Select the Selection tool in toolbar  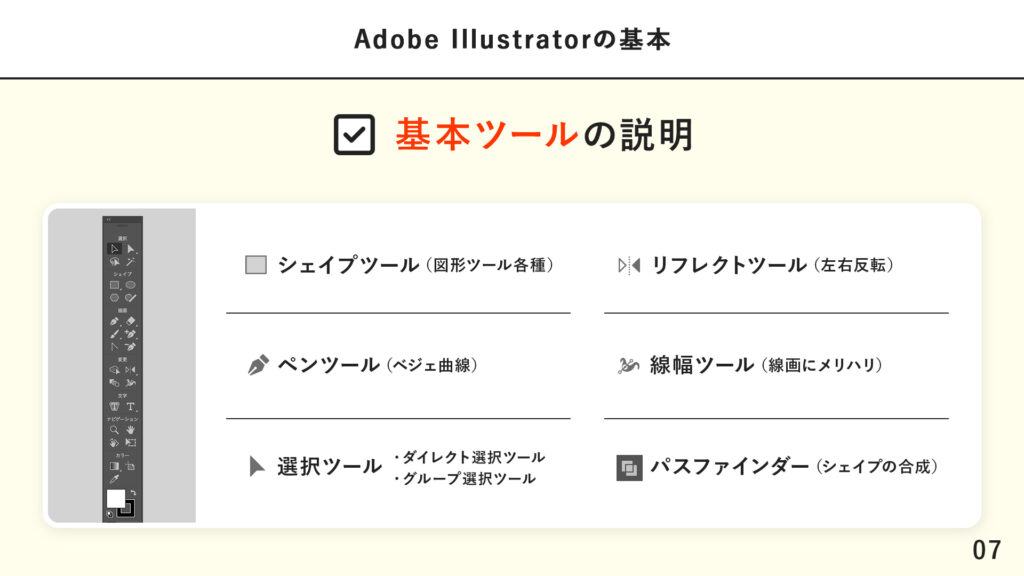click(x=115, y=248)
